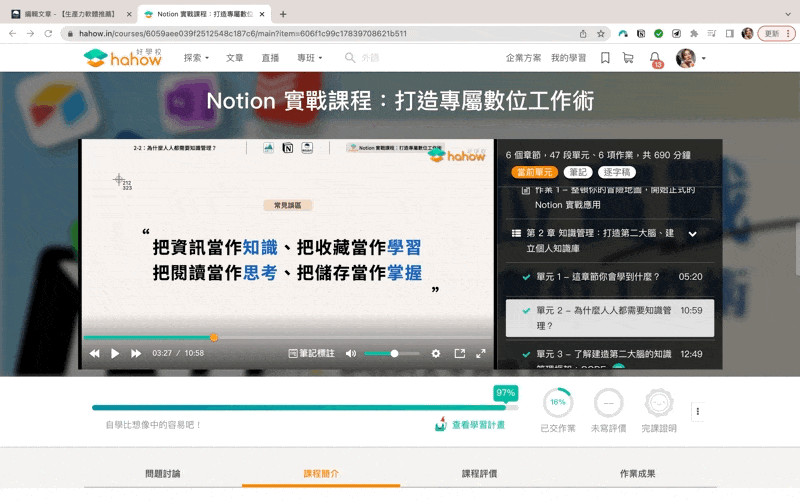This screenshot has height=500, width=800.
Task: Click the 更新 browser update button
Action: (777, 34)
